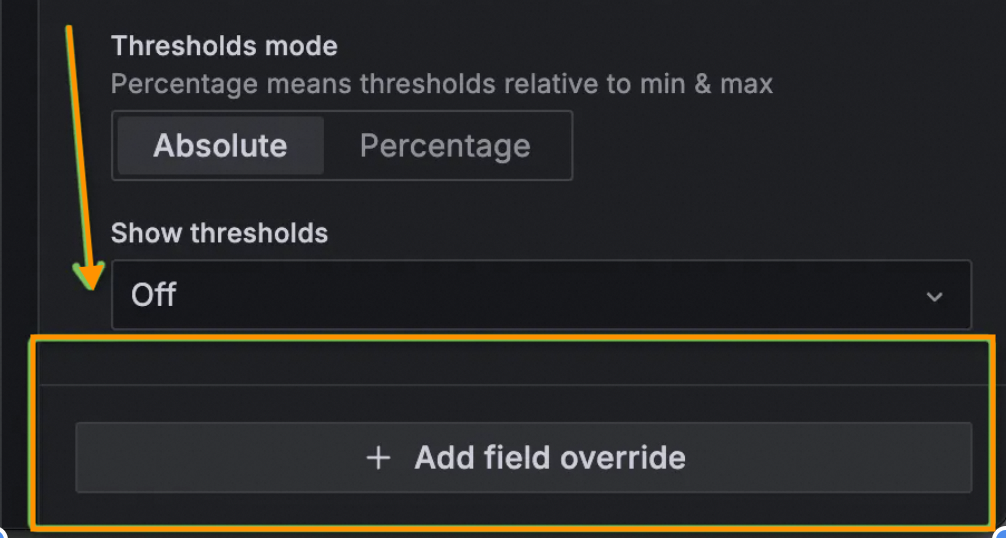
Task: Switch thresholds mode to Percentage
Action: 445,146
